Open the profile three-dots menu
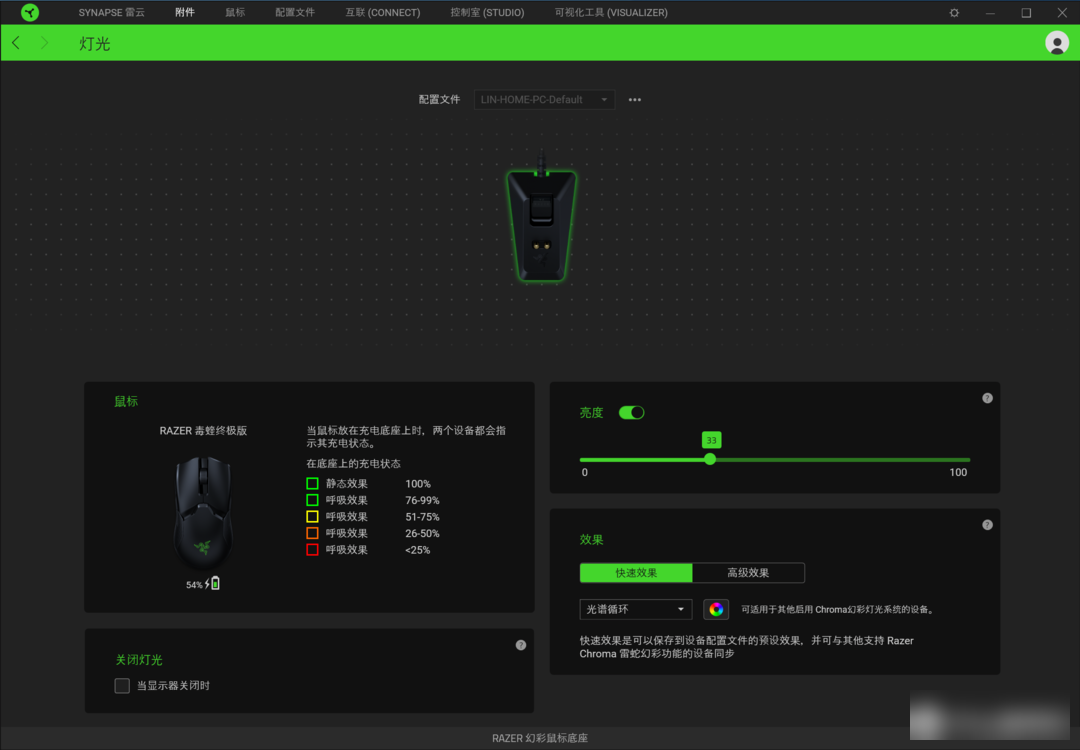 tap(634, 100)
